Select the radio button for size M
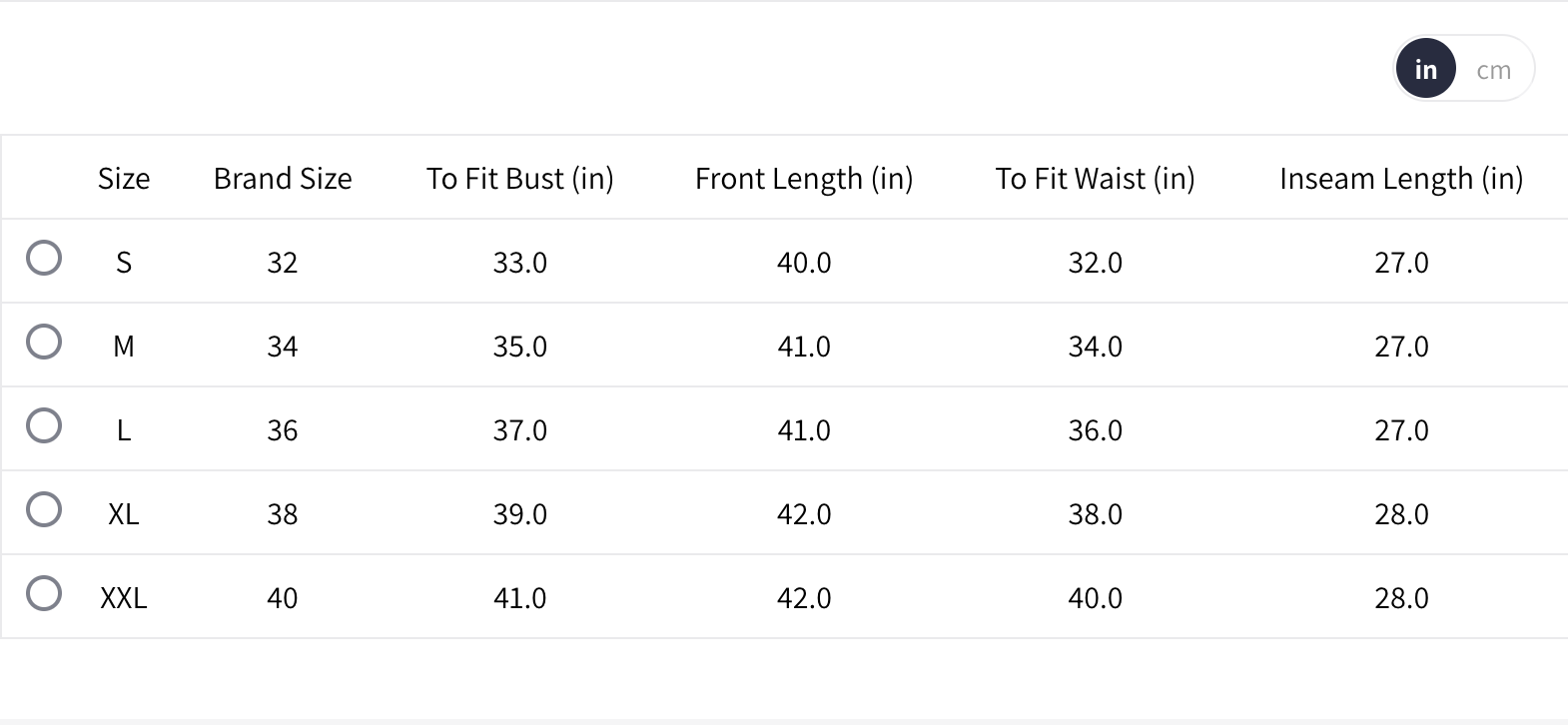 point(44,342)
